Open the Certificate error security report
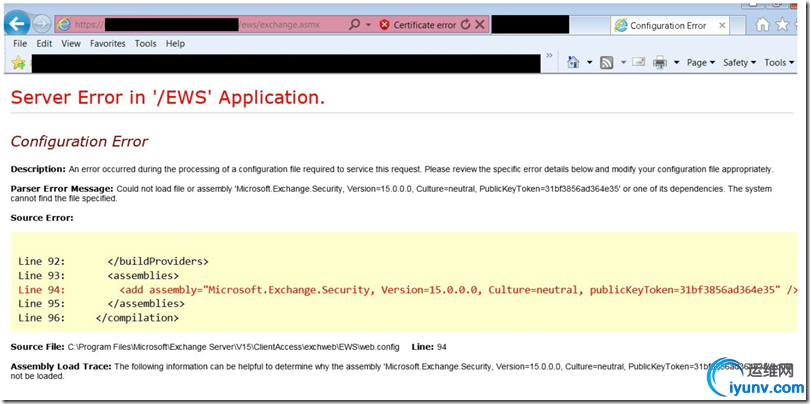The width and height of the screenshot is (810, 404). pos(425,25)
